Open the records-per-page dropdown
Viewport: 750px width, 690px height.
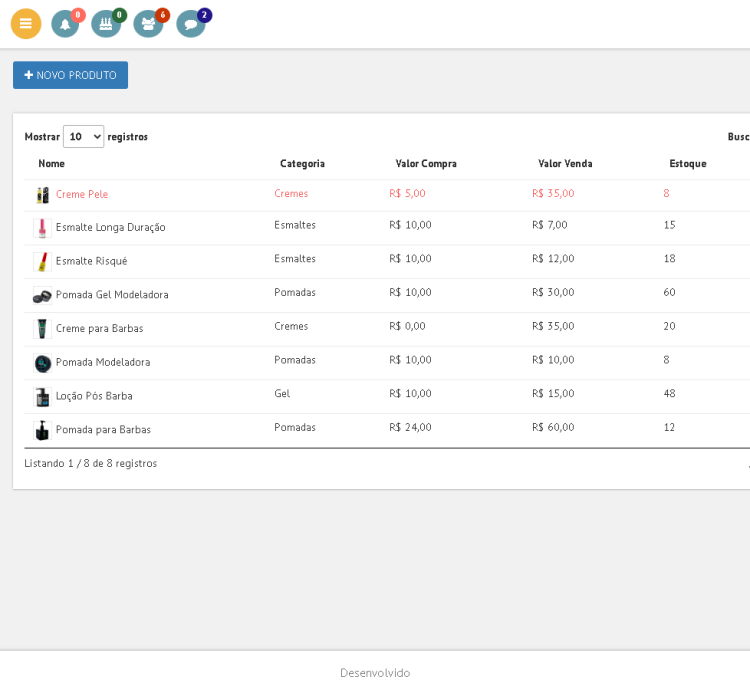tap(83, 137)
